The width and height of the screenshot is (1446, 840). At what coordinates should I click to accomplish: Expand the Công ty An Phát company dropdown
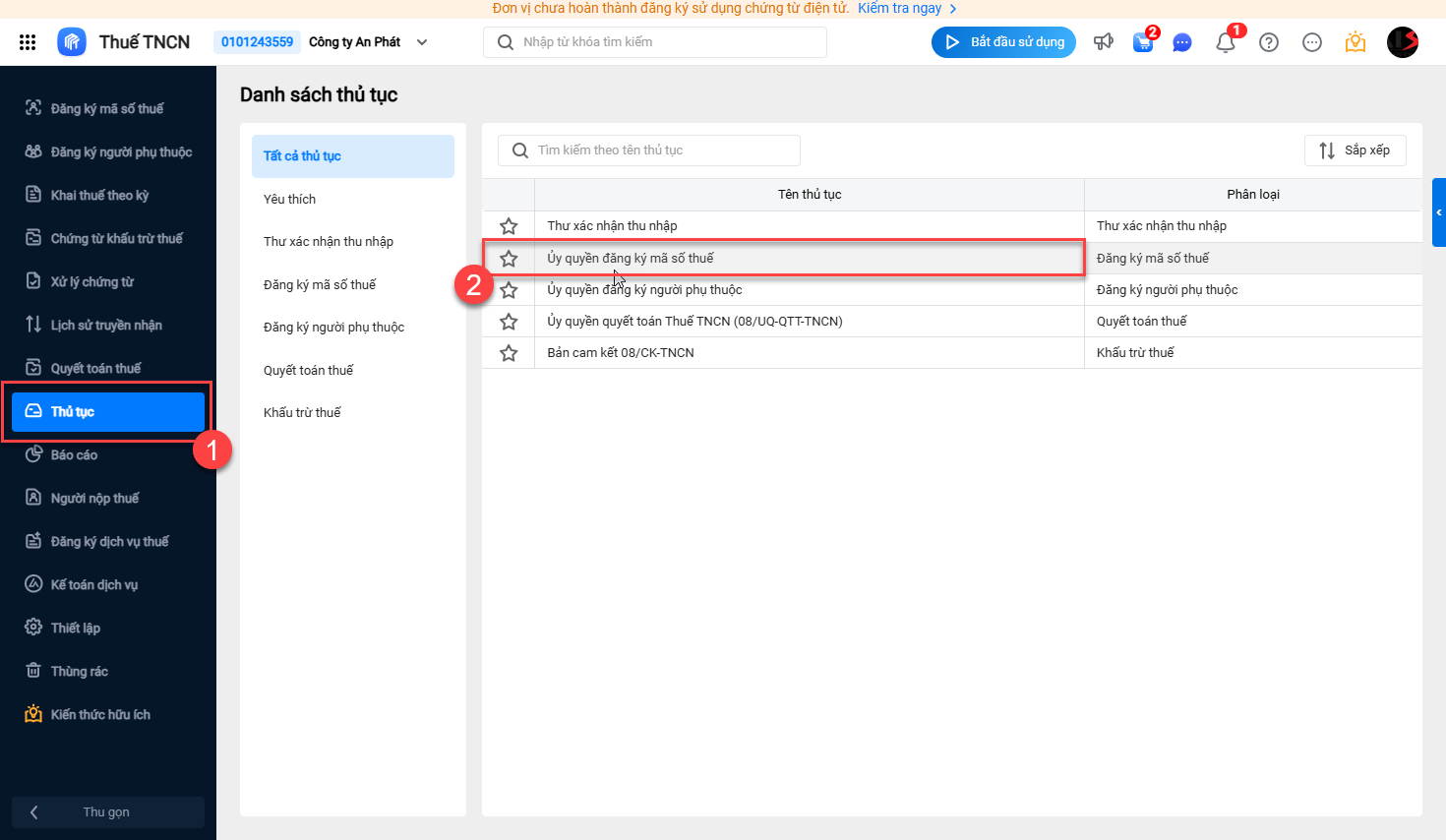tap(422, 42)
